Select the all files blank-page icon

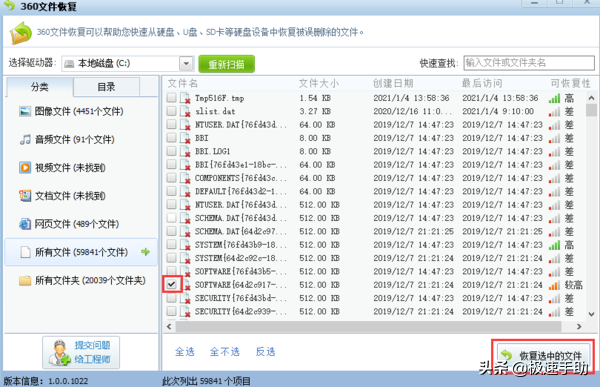(25, 252)
